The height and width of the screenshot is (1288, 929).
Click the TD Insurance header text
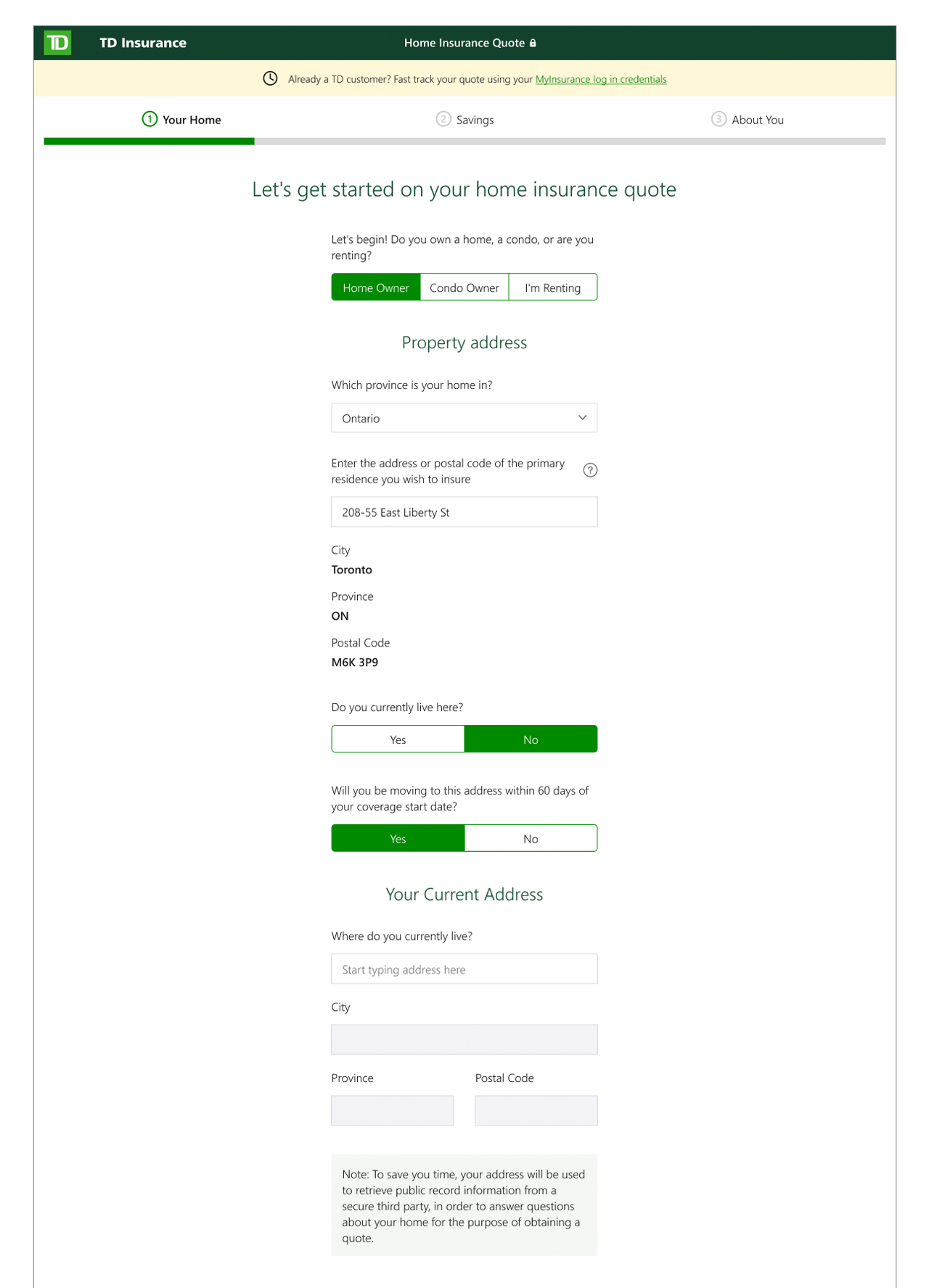143,43
